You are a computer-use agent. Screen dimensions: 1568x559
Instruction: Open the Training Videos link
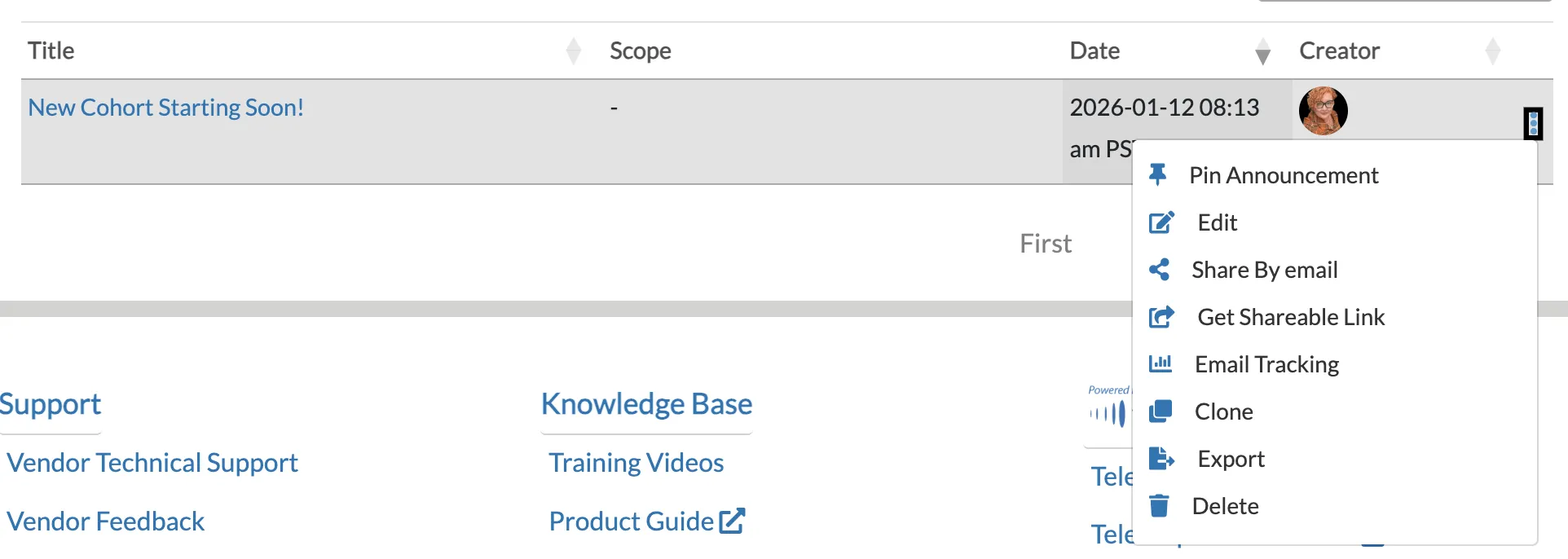[636, 463]
